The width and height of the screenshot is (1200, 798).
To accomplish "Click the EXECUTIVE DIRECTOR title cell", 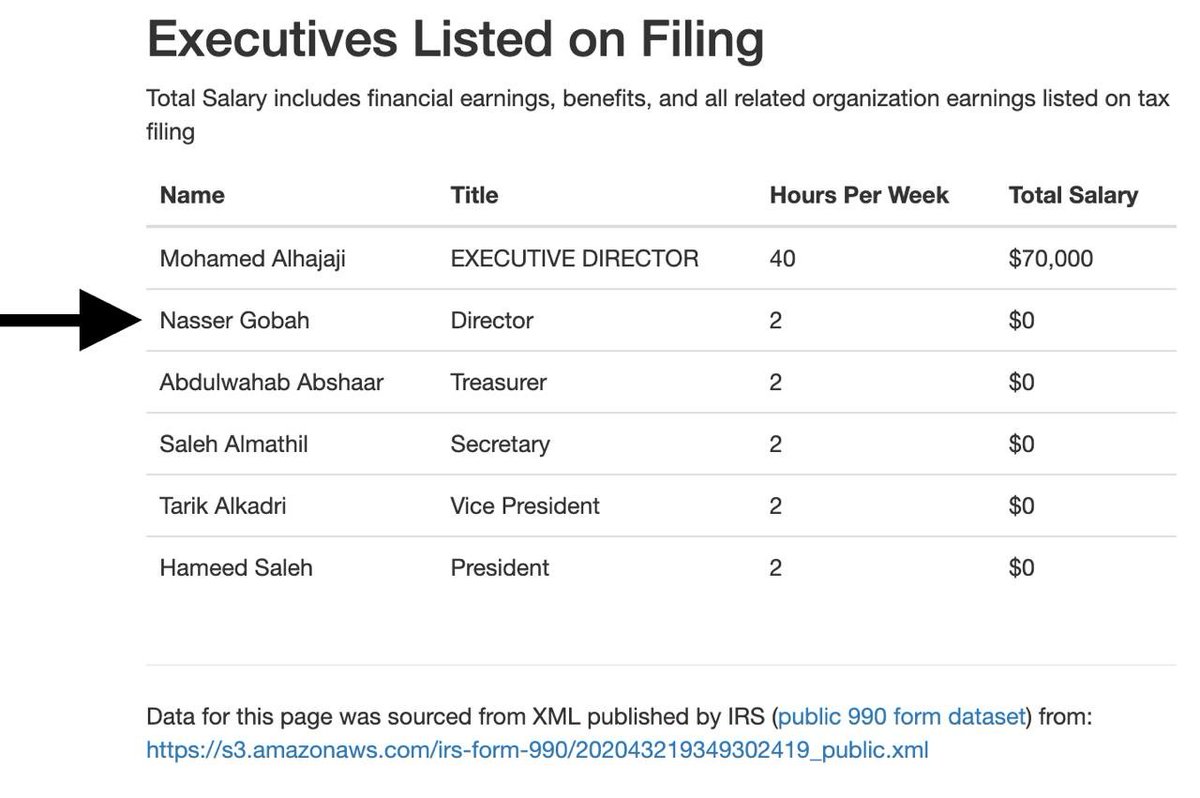I will 575,259.
